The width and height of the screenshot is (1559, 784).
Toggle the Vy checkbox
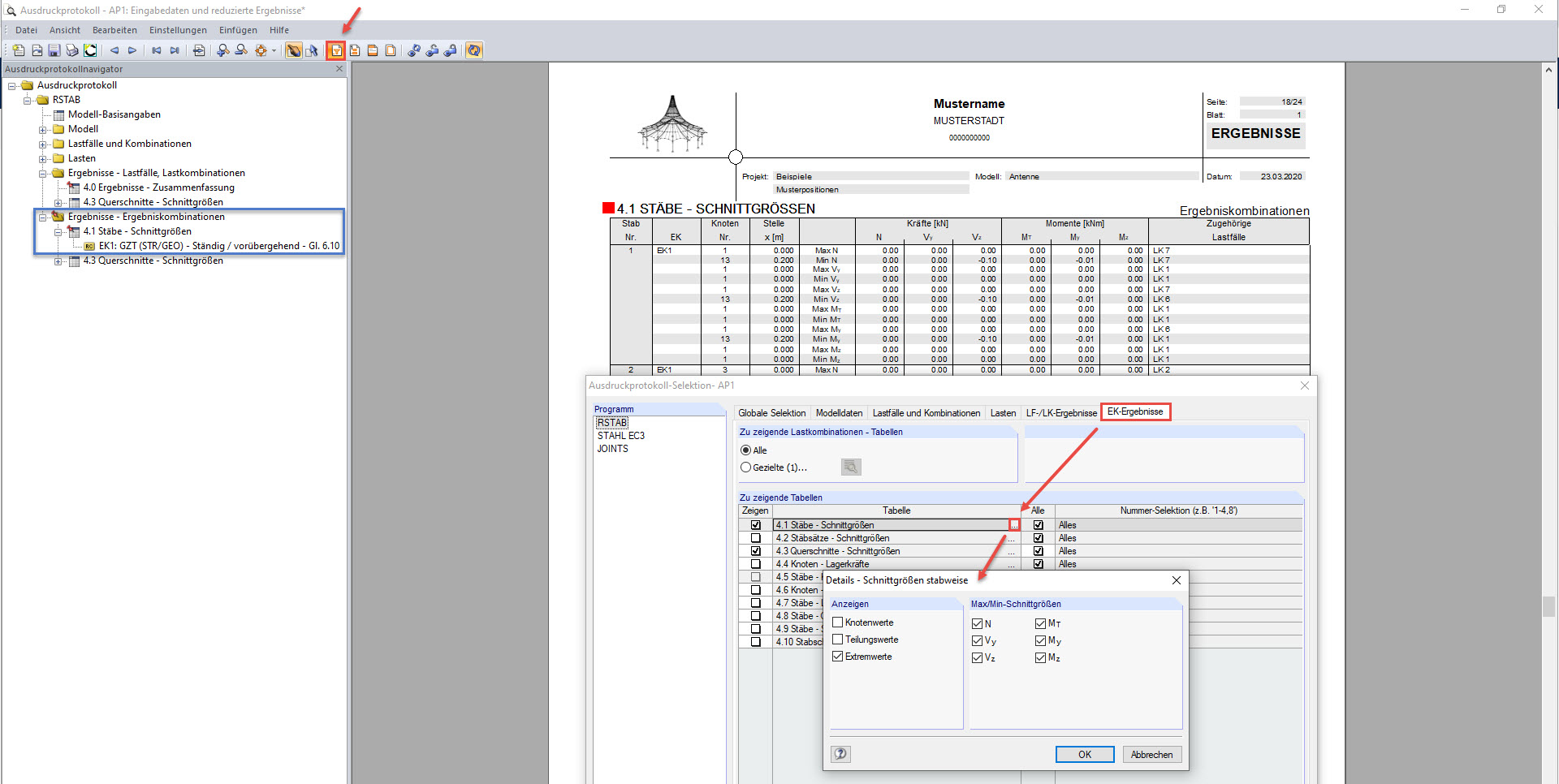point(978,640)
